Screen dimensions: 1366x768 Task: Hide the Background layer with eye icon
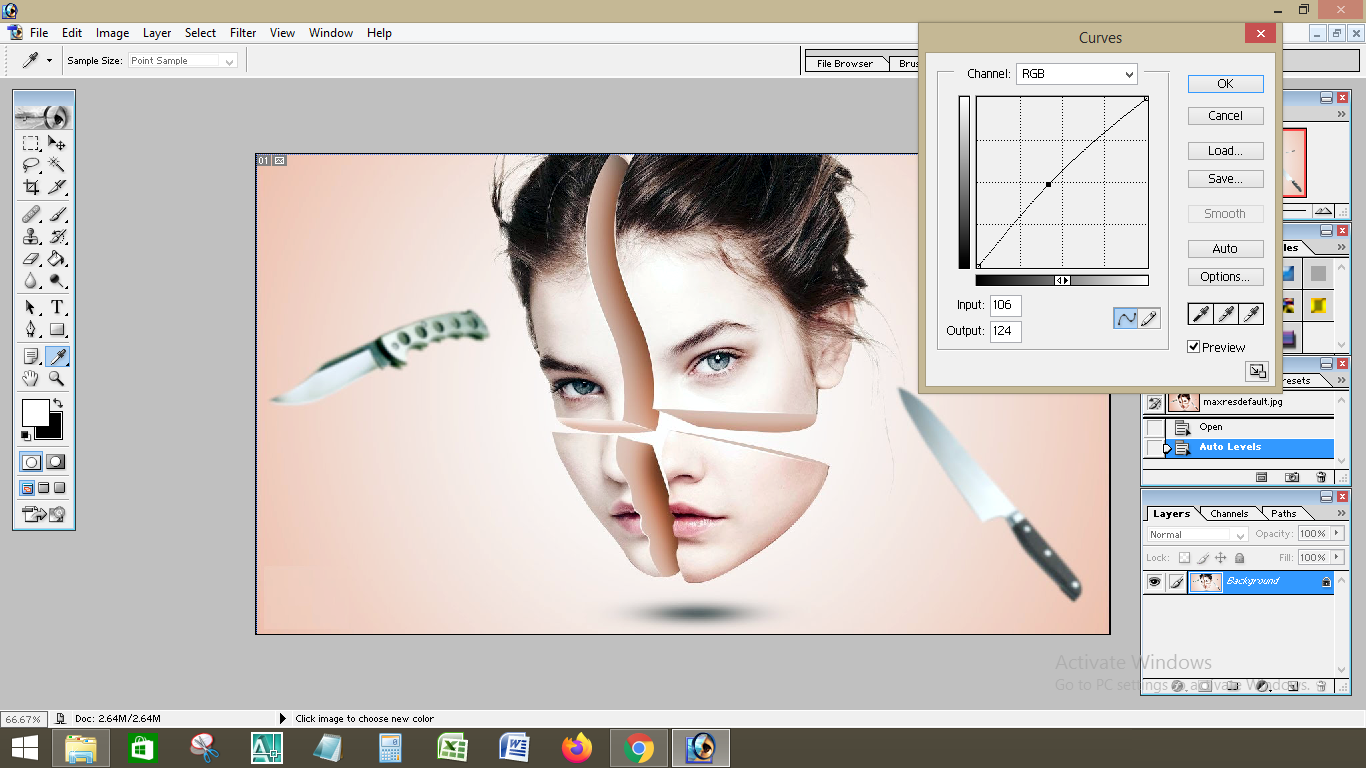point(1155,581)
